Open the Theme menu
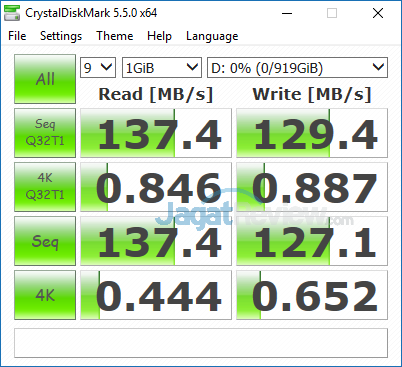The width and height of the screenshot is (402, 367). click(x=115, y=36)
